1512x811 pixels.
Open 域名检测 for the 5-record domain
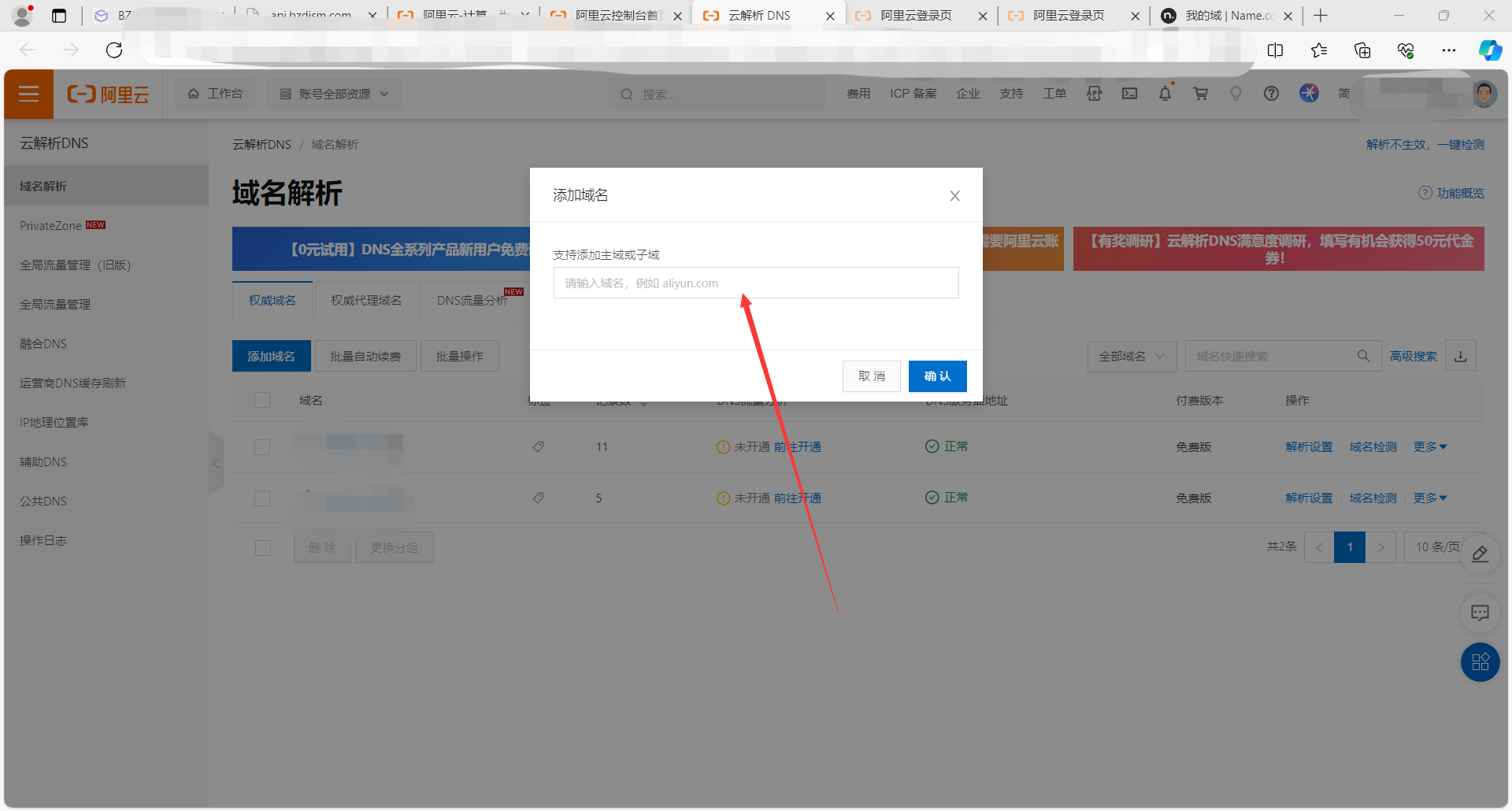tap(1373, 498)
